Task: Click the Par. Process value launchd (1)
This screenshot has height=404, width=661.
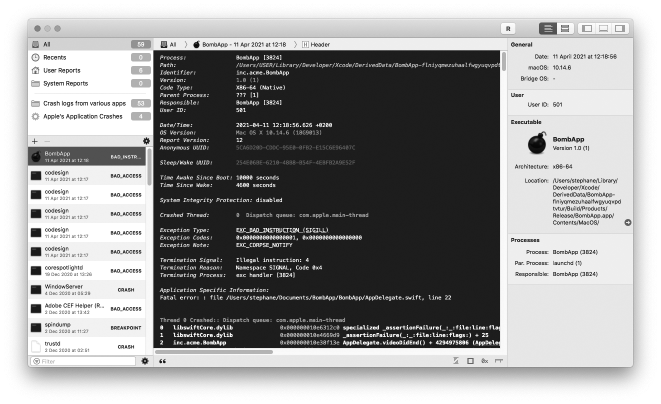Action: point(567,263)
